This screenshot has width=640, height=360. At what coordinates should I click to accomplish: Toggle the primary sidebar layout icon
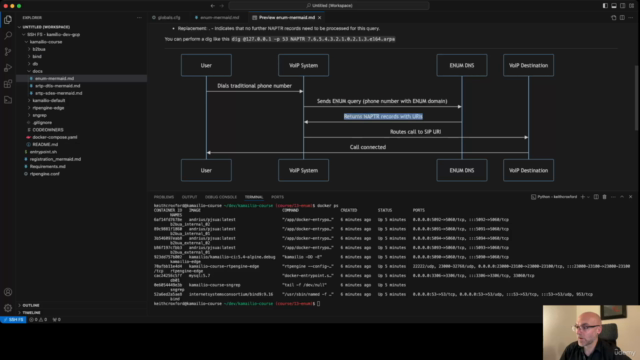605,6
